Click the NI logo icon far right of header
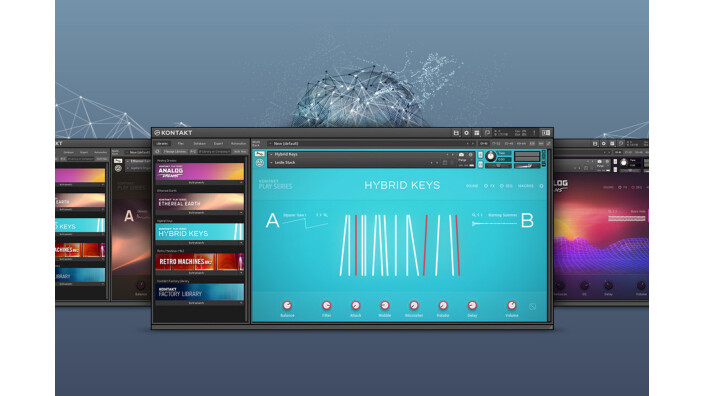The image size is (704, 396). point(546,133)
